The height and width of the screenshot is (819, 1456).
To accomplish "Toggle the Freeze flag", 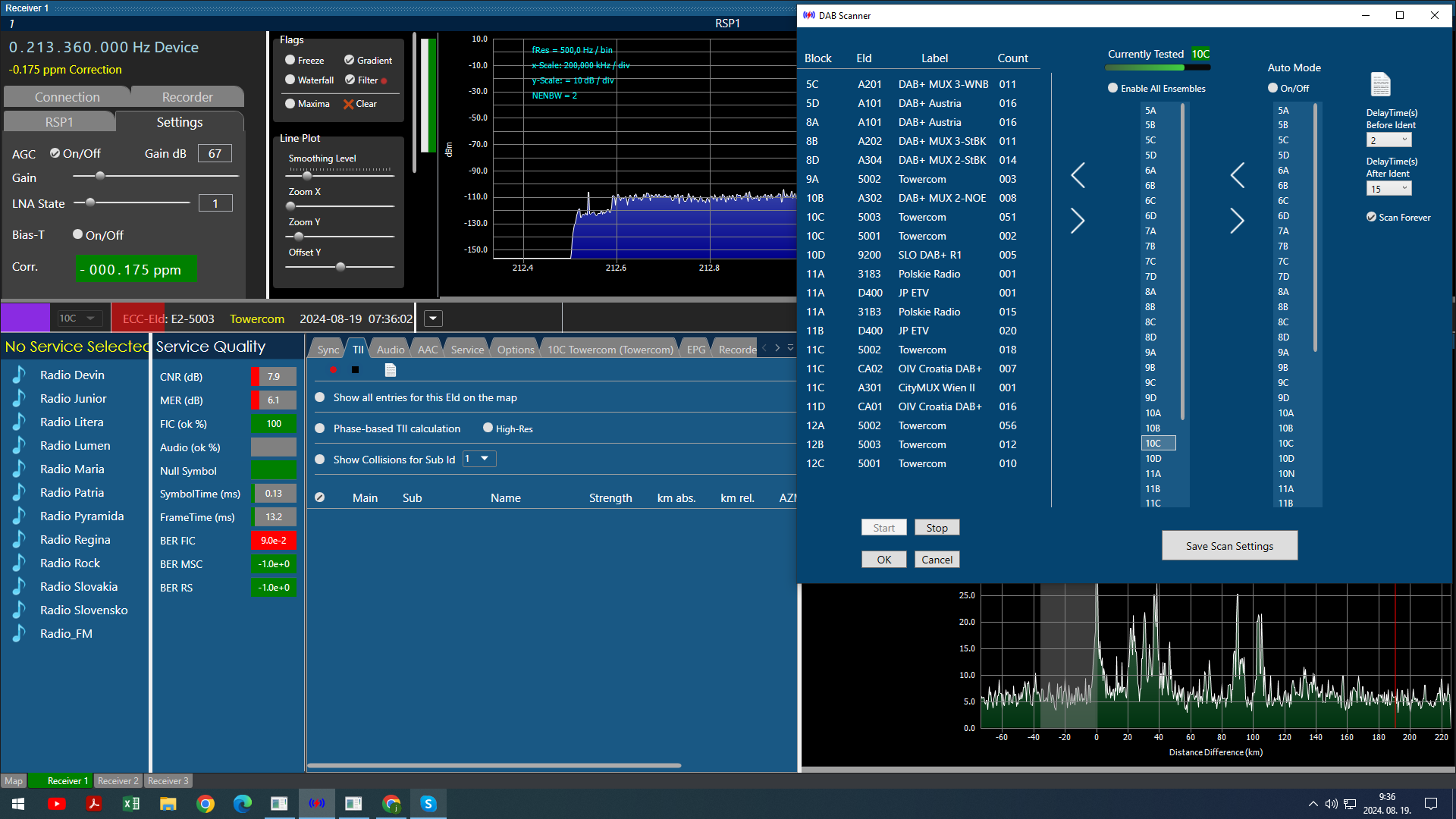I will [290, 60].
